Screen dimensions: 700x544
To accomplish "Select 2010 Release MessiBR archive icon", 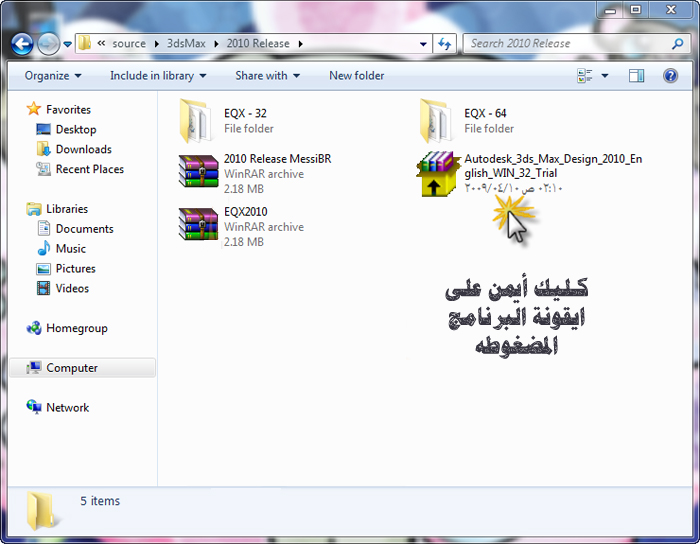I will click(x=198, y=170).
